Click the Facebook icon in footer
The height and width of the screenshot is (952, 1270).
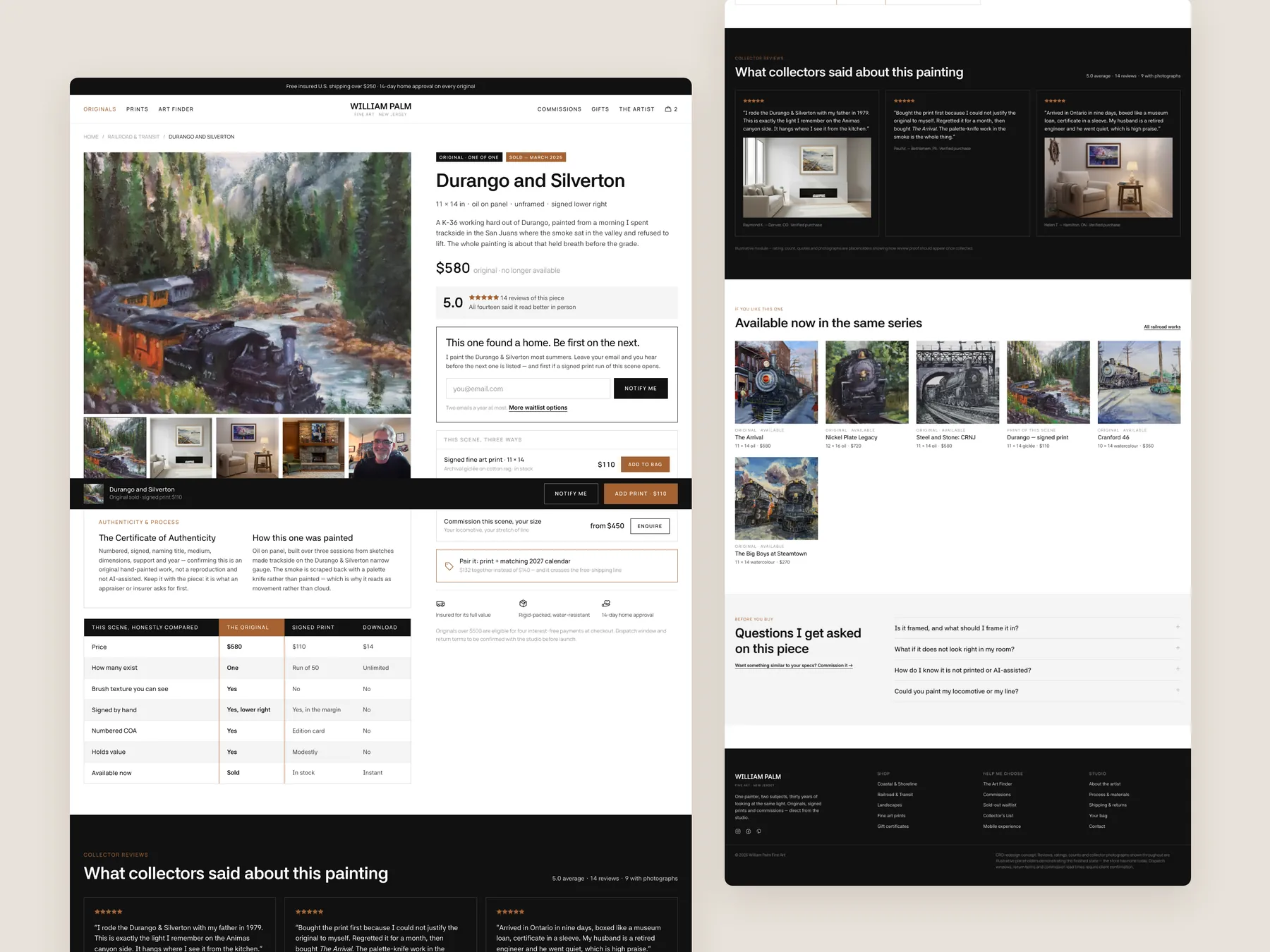click(x=749, y=831)
